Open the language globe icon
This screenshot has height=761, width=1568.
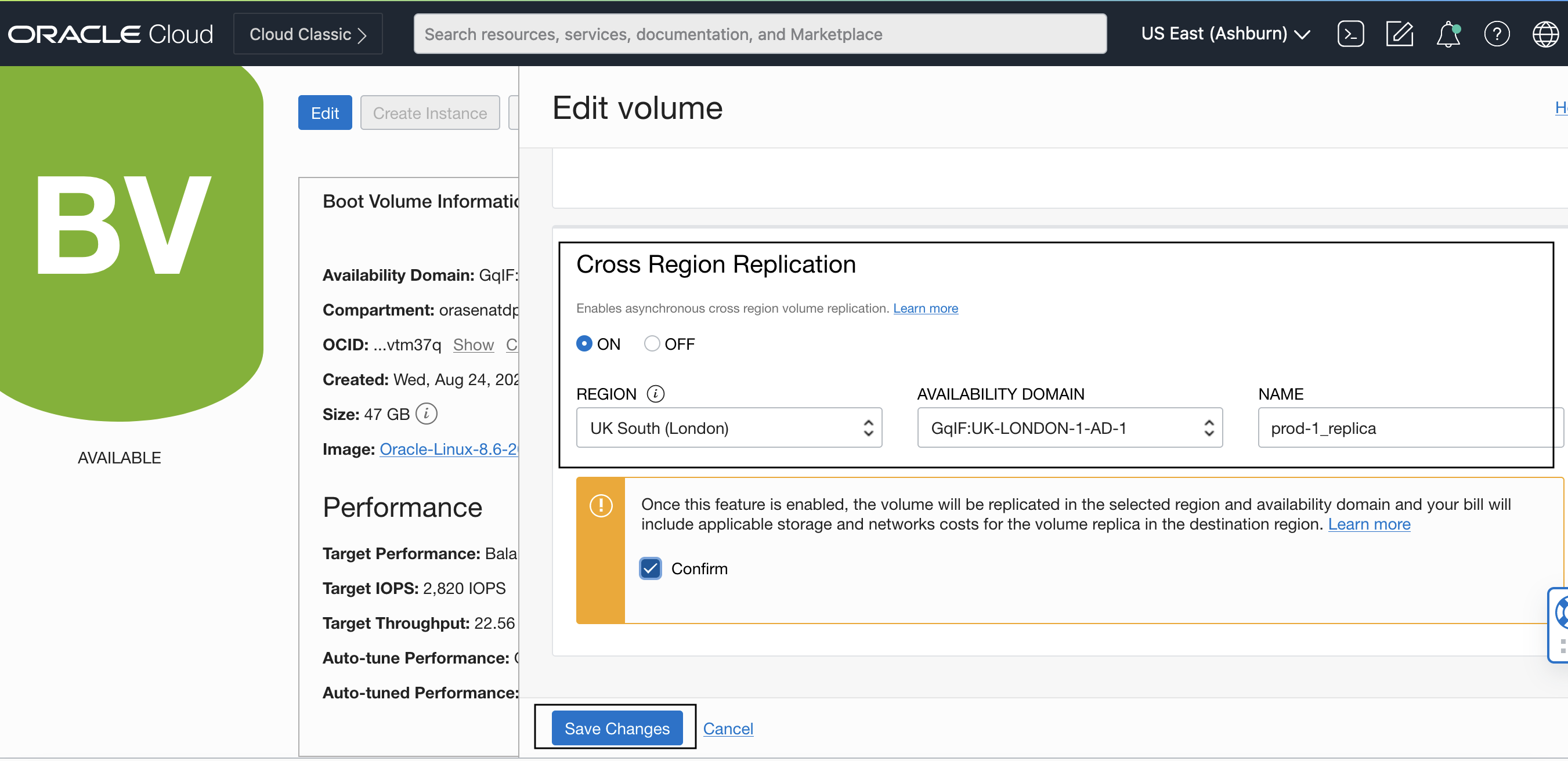pyautogui.click(x=1546, y=34)
